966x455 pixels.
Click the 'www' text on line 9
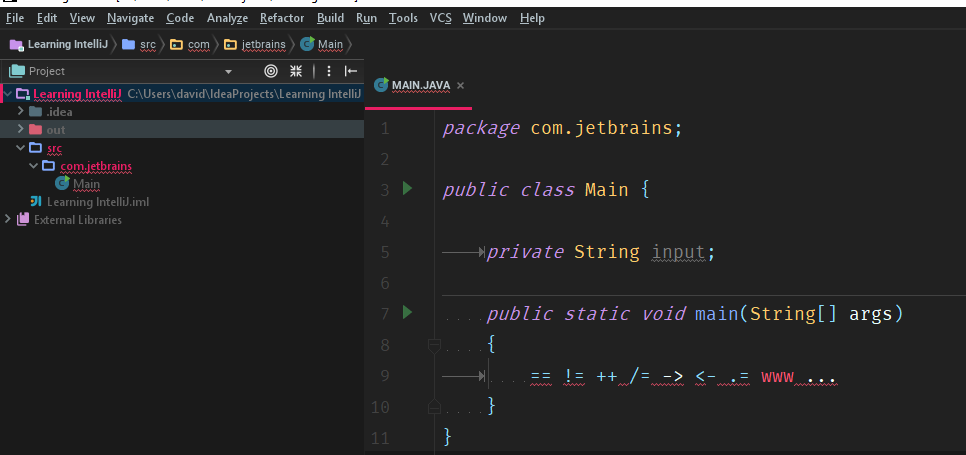click(777, 376)
